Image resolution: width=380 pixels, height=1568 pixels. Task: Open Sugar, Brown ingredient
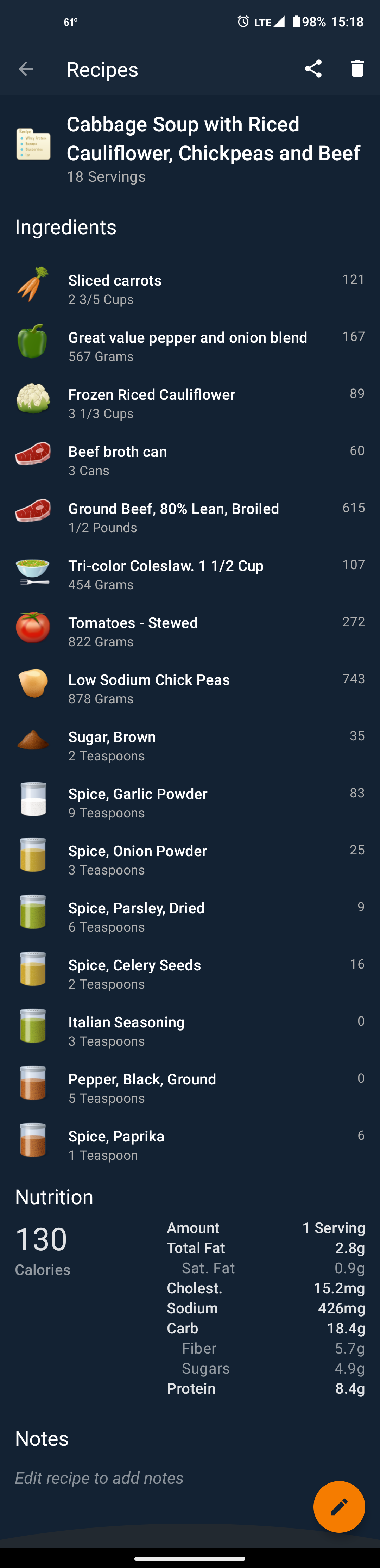pyautogui.click(x=190, y=746)
